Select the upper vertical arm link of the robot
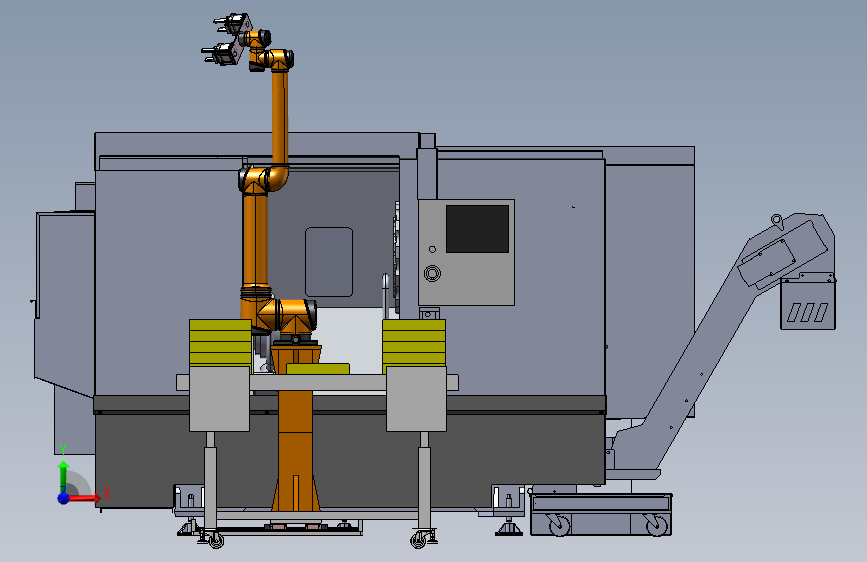This screenshot has height=562, width=867. coord(280,116)
